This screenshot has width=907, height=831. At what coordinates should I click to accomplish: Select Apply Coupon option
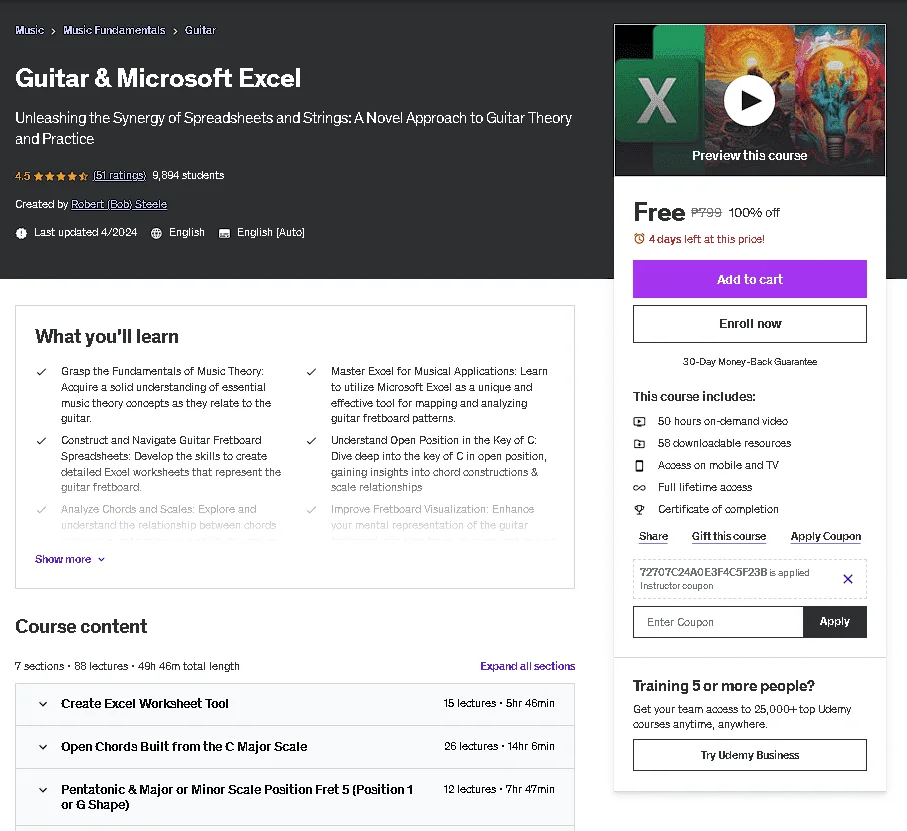pyautogui.click(x=825, y=536)
